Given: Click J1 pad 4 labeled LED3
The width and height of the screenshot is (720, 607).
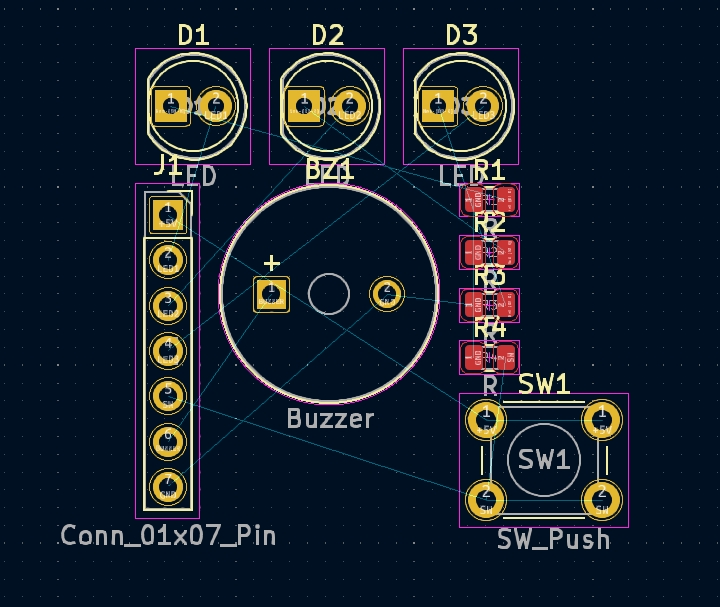Looking at the screenshot, I should (x=168, y=351).
